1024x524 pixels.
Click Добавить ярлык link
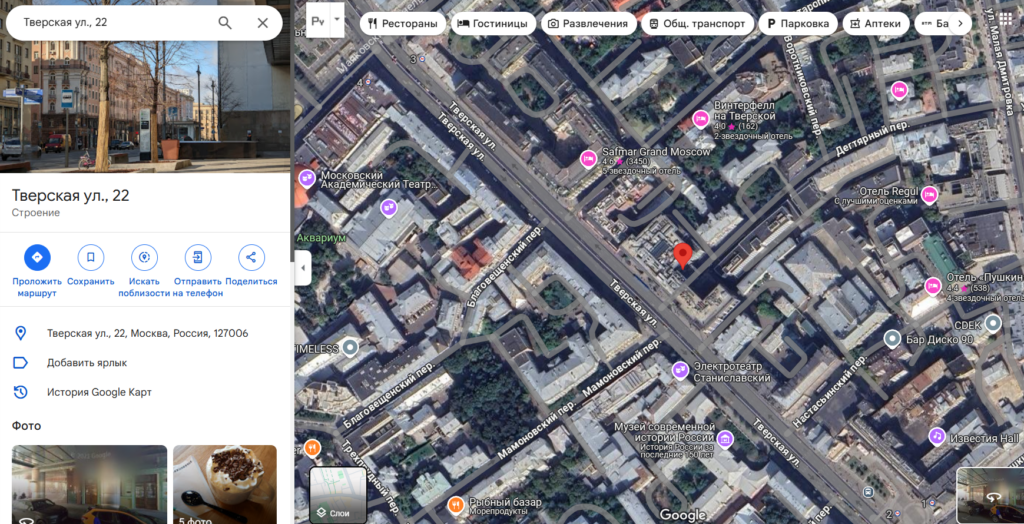[x=87, y=363]
